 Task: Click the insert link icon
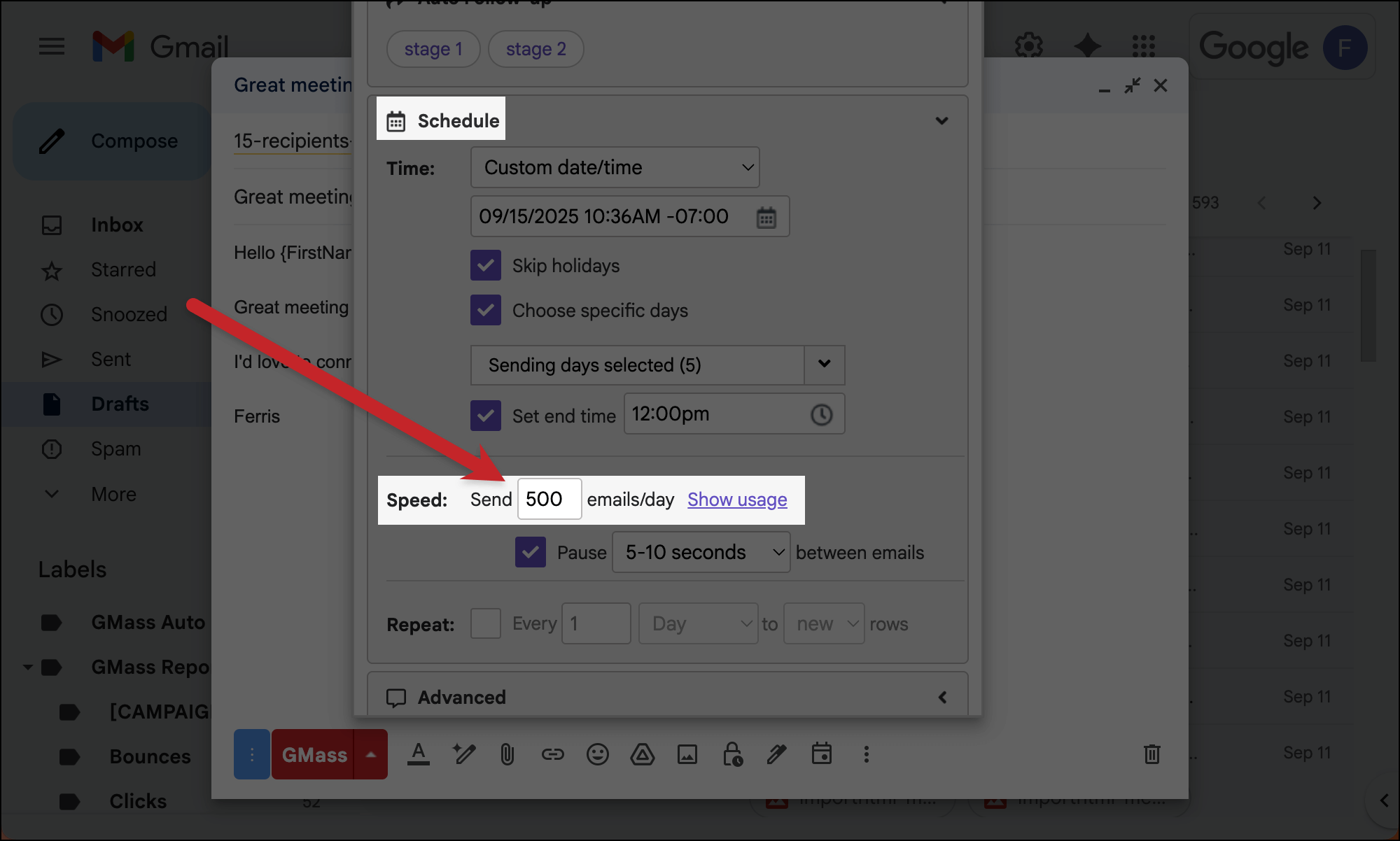[552, 754]
